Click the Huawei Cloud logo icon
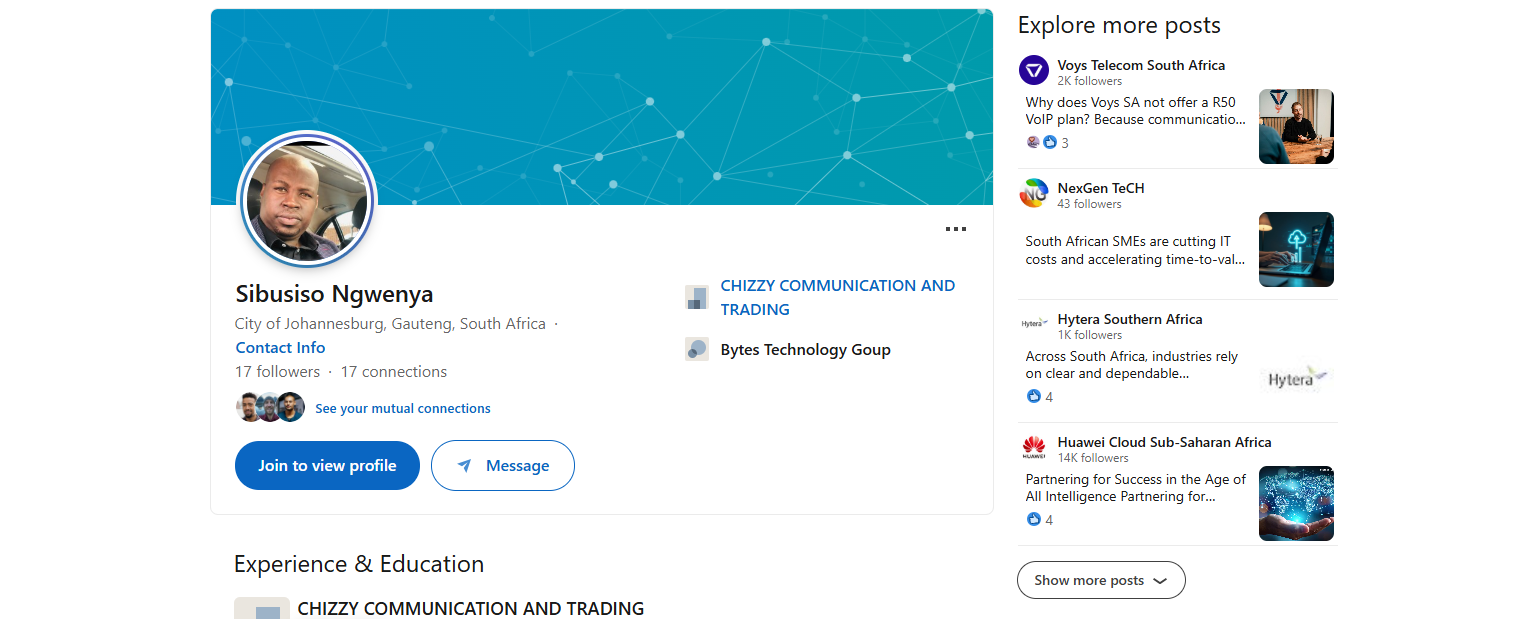The height and width of the screenshot is (619, 1526). 1033,447
